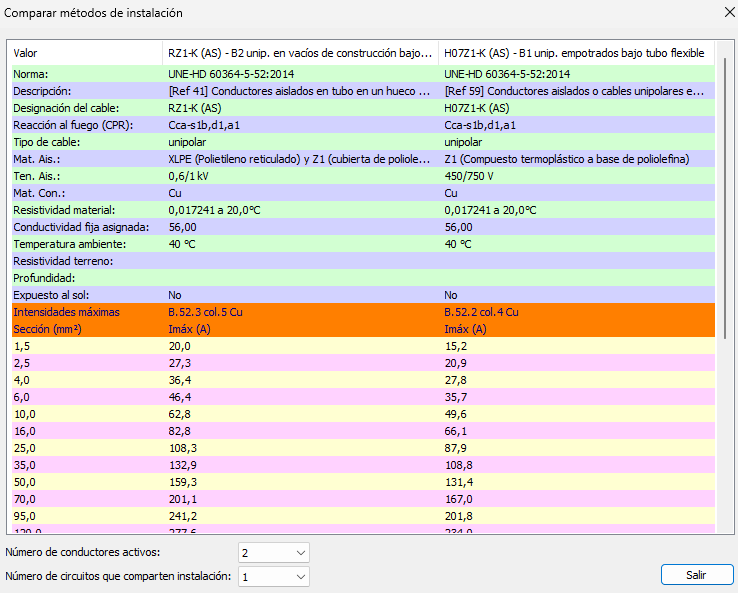Screen dimensions: 738x593
Task: Select the H07Z1-K (AS) B1 column header
Action: pos(575,53)
